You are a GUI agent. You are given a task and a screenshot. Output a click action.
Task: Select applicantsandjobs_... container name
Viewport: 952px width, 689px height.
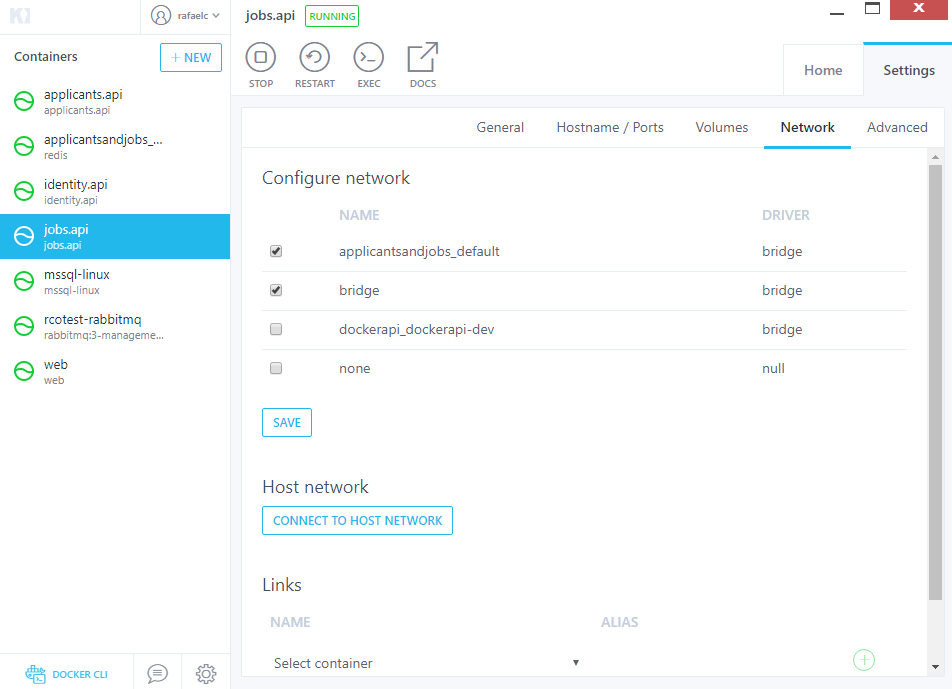pos(103,140)
